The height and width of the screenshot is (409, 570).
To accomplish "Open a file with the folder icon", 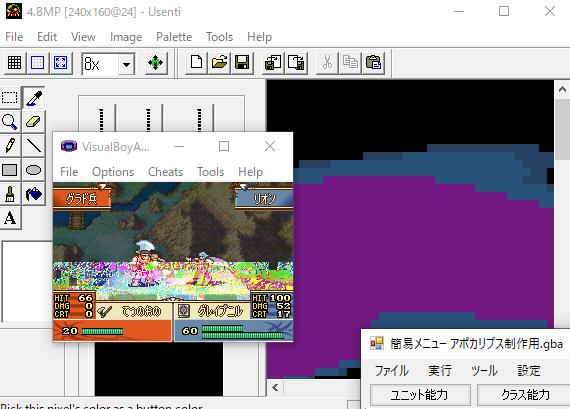I will click(219, 63).
